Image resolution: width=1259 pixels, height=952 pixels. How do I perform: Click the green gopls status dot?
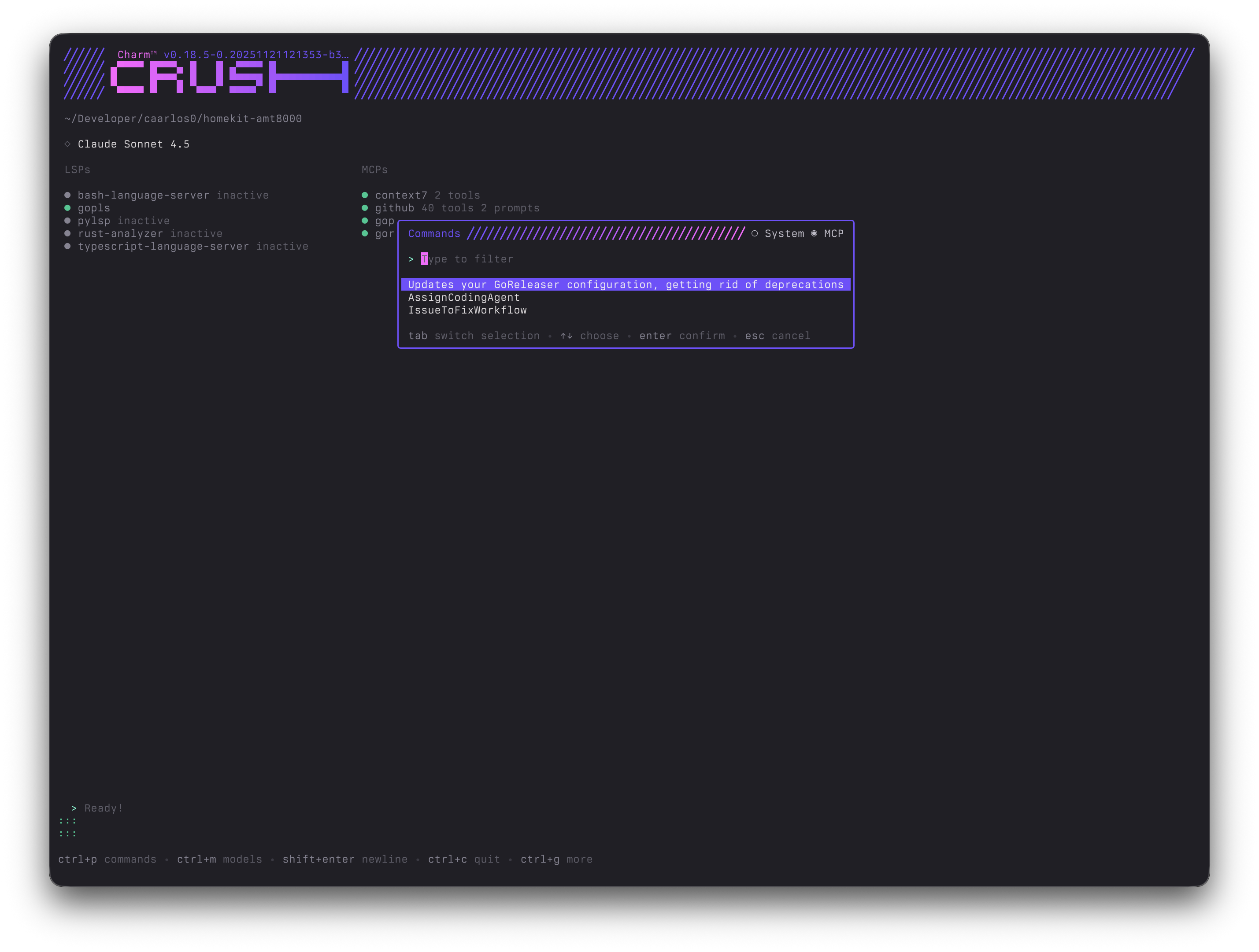pyautogui.click(x=67, y=208)
